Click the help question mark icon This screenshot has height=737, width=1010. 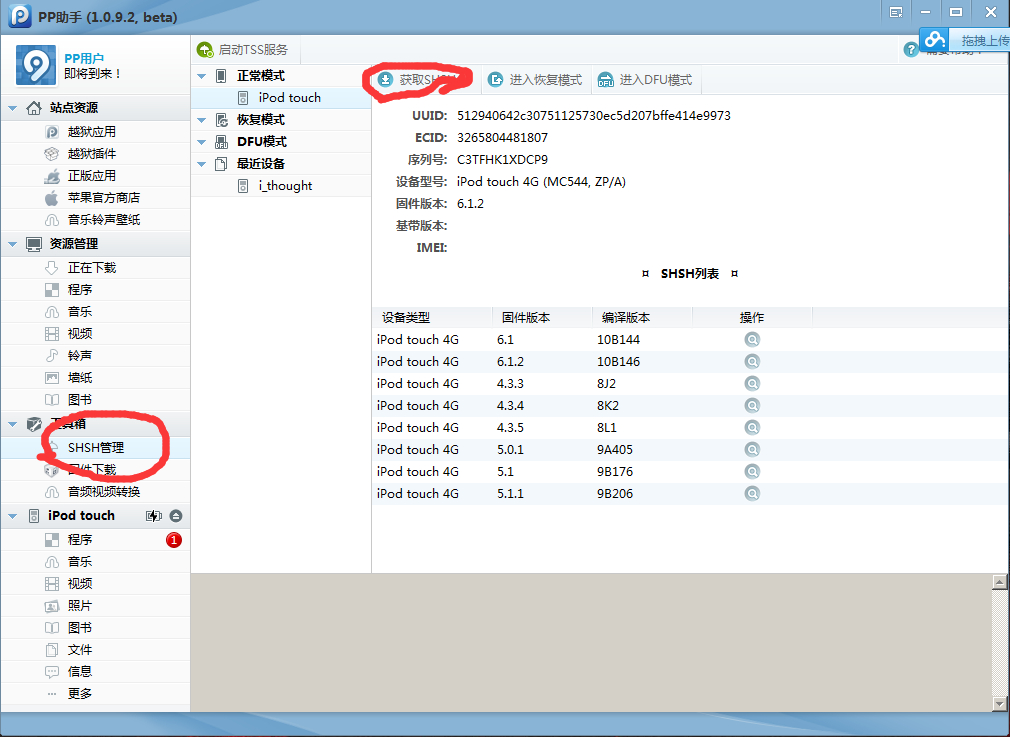[910, 50]
